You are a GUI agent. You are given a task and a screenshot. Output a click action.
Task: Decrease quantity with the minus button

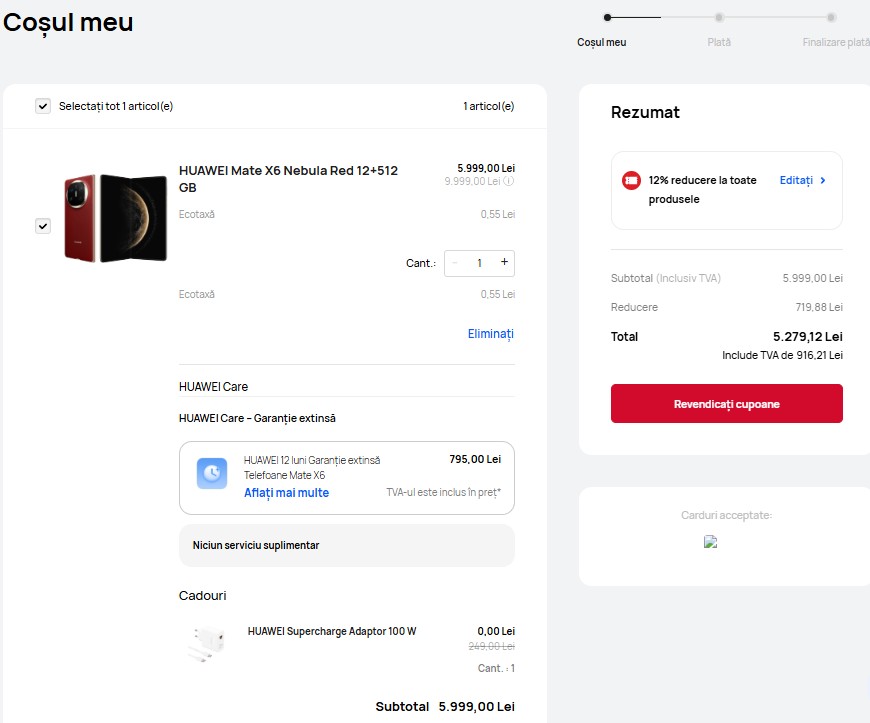(x=455, y=263)
